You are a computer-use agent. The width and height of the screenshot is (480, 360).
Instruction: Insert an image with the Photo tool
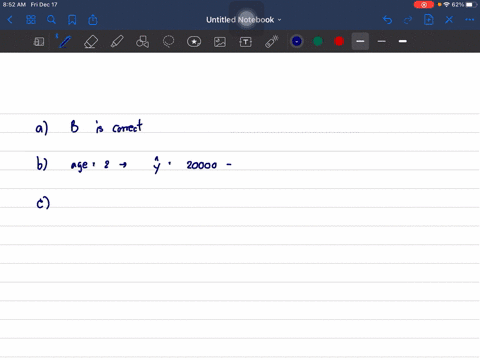[220, 42]
